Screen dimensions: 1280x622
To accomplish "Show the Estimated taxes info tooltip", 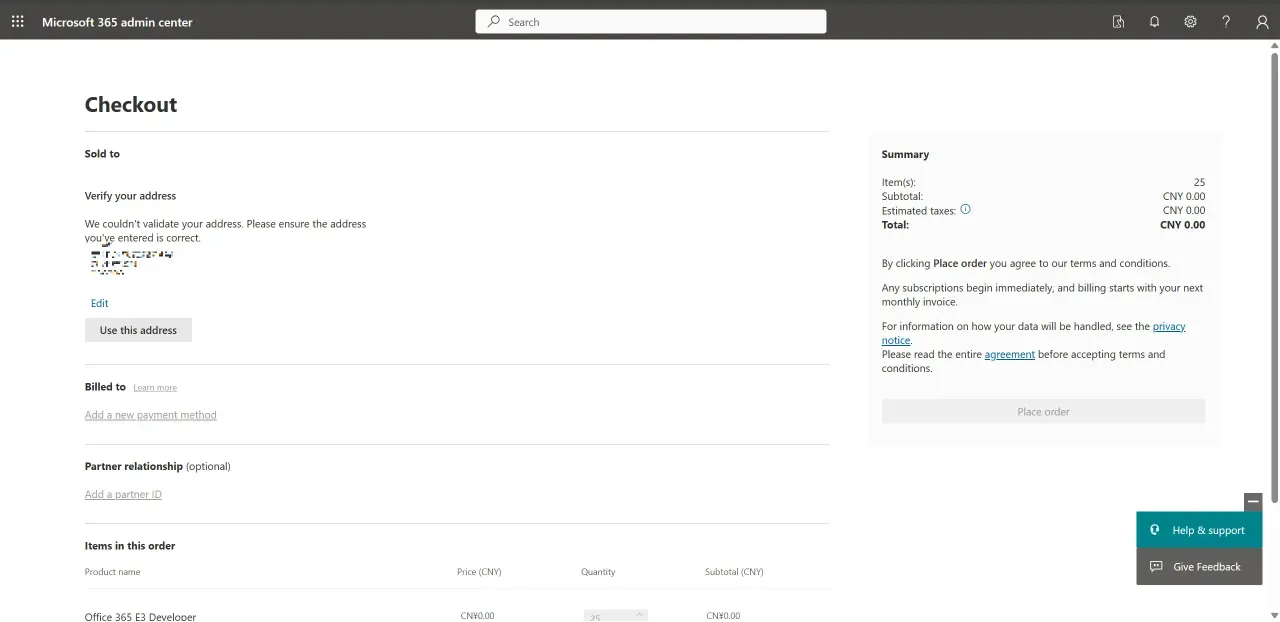I will [x=965, y=210].
